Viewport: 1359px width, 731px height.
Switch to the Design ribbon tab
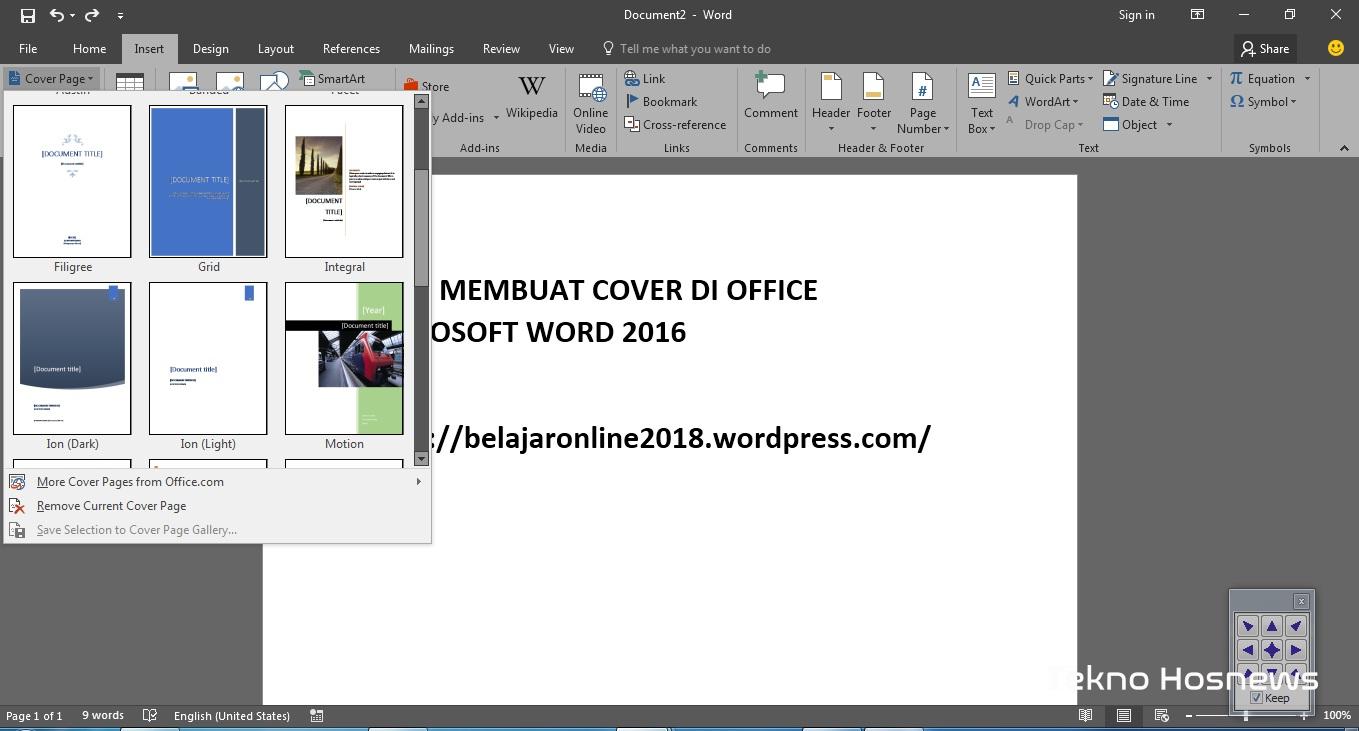[210, 48]
